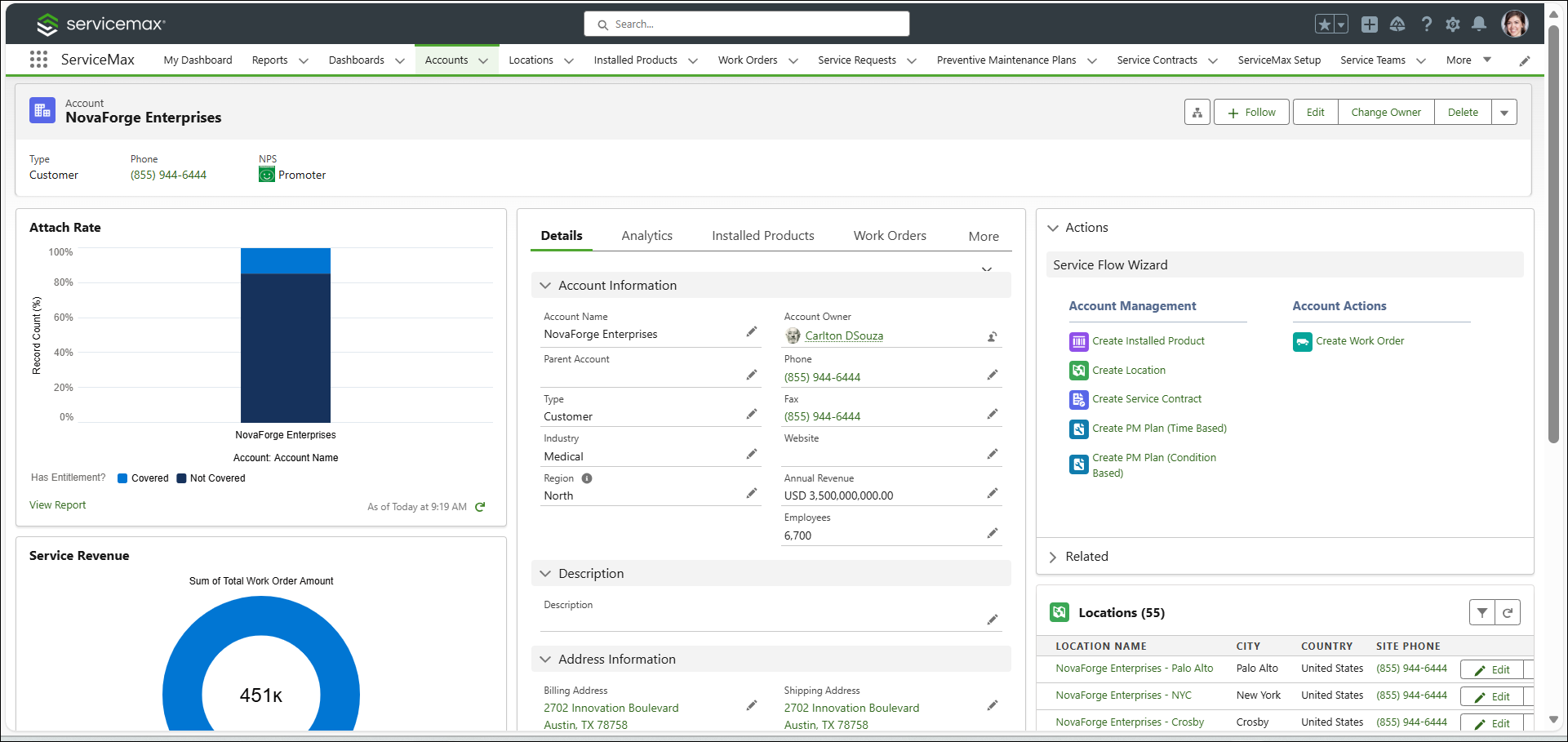This screenshot has height=742, width=1568.
Task: Click the Create Work Order icon
Action: coord(1303,341)
